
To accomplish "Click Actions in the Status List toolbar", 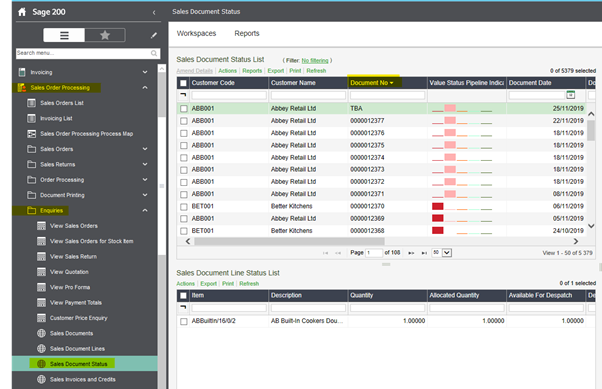I will (x=227, y=71).
